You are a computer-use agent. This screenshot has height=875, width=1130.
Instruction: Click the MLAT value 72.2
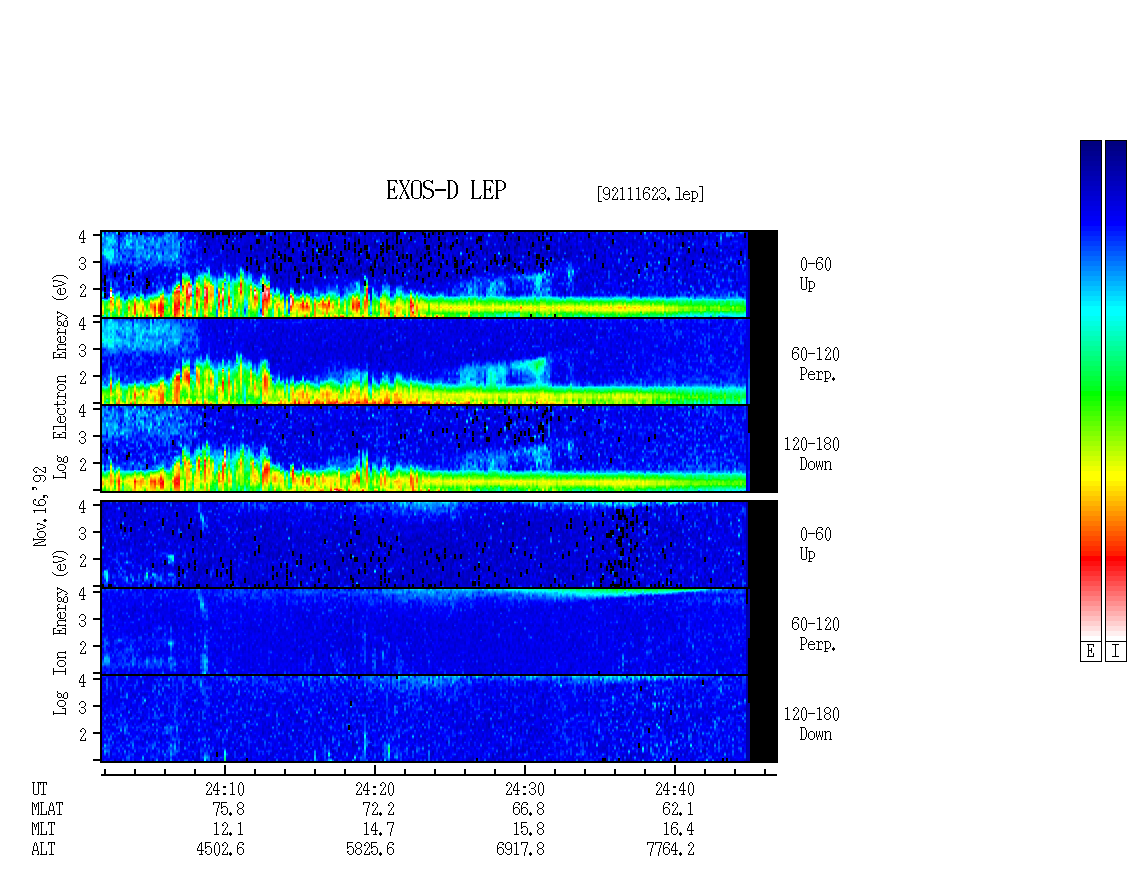pyautogui.click(x=378, y=809)
